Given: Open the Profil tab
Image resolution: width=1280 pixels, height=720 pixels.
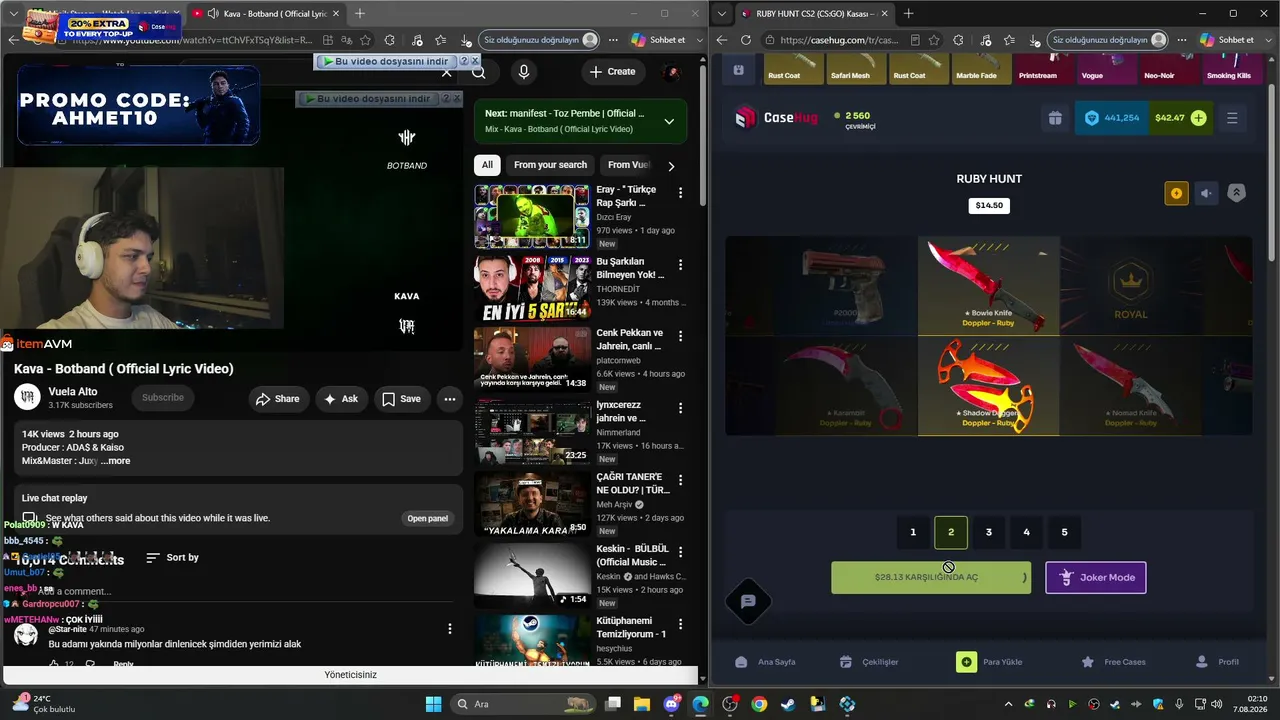Looking at the screenshot, I should [x=1217, y=662].
